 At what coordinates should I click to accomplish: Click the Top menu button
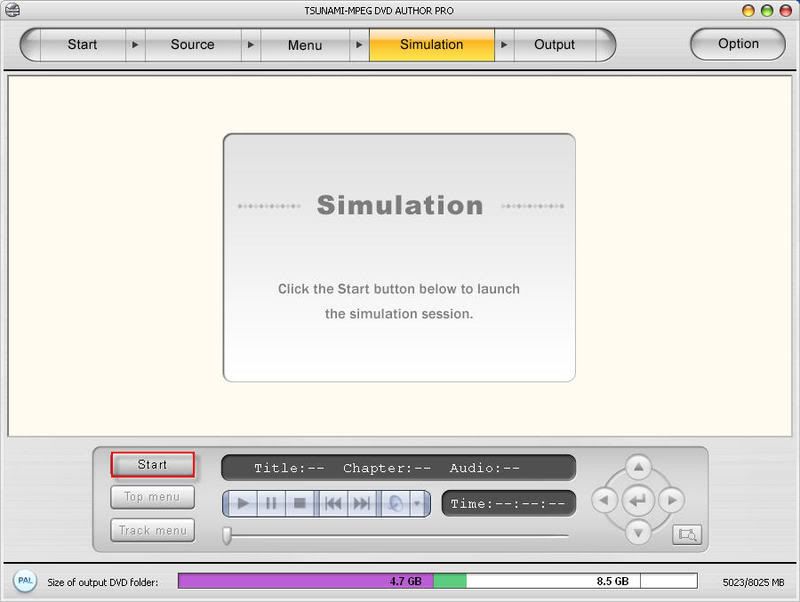point(153,497)
